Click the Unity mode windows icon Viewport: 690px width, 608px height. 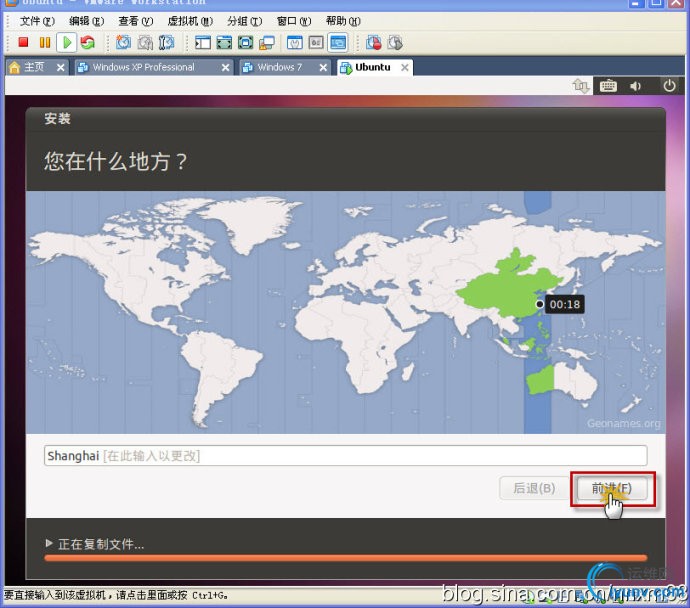tap(267, 43)
